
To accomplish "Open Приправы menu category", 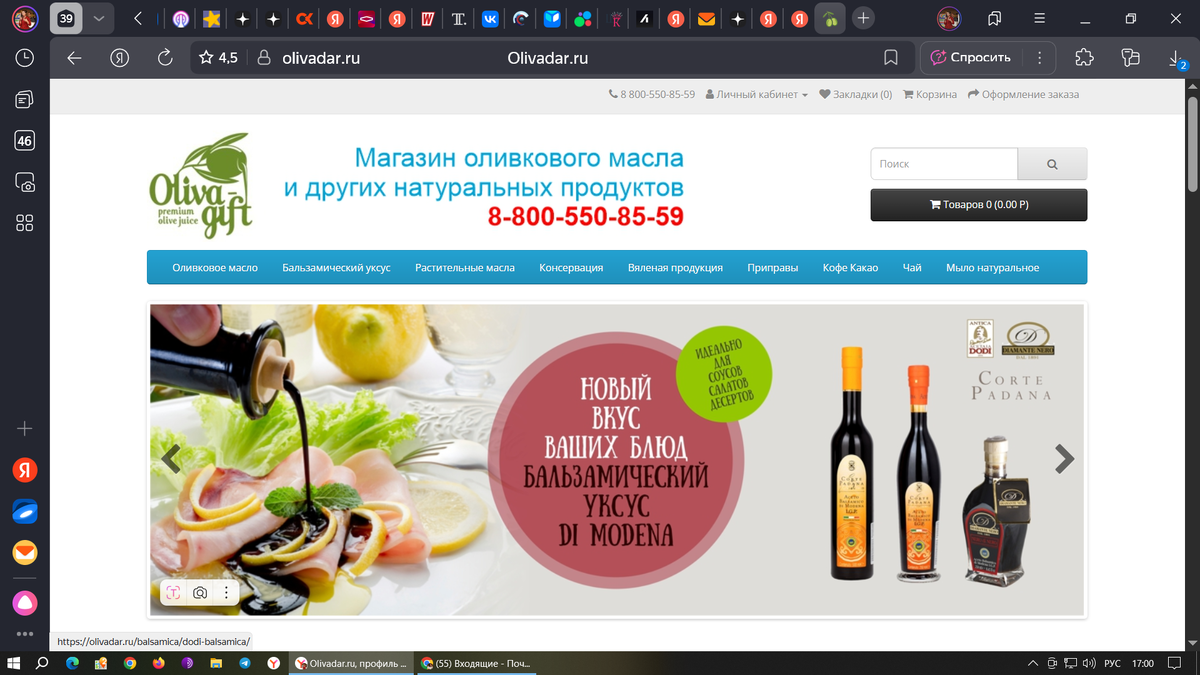I will click(x=772, y=268).
